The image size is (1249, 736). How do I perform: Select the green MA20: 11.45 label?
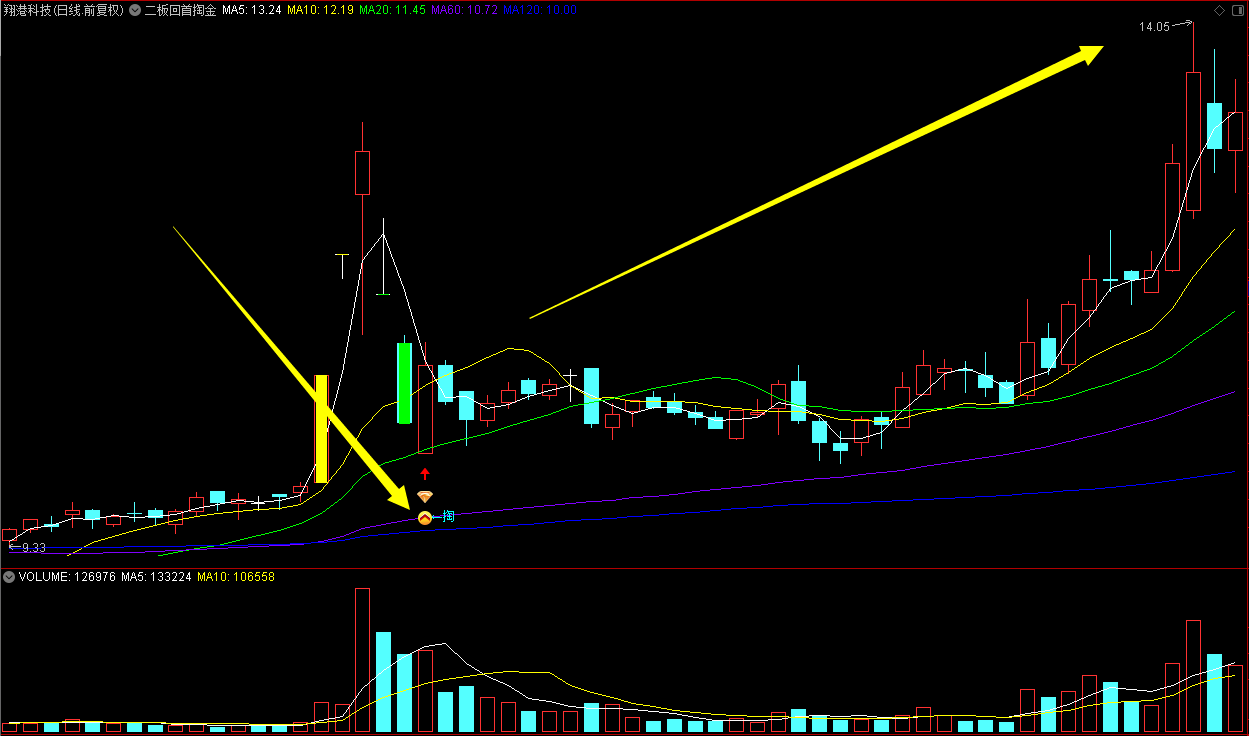392,10
